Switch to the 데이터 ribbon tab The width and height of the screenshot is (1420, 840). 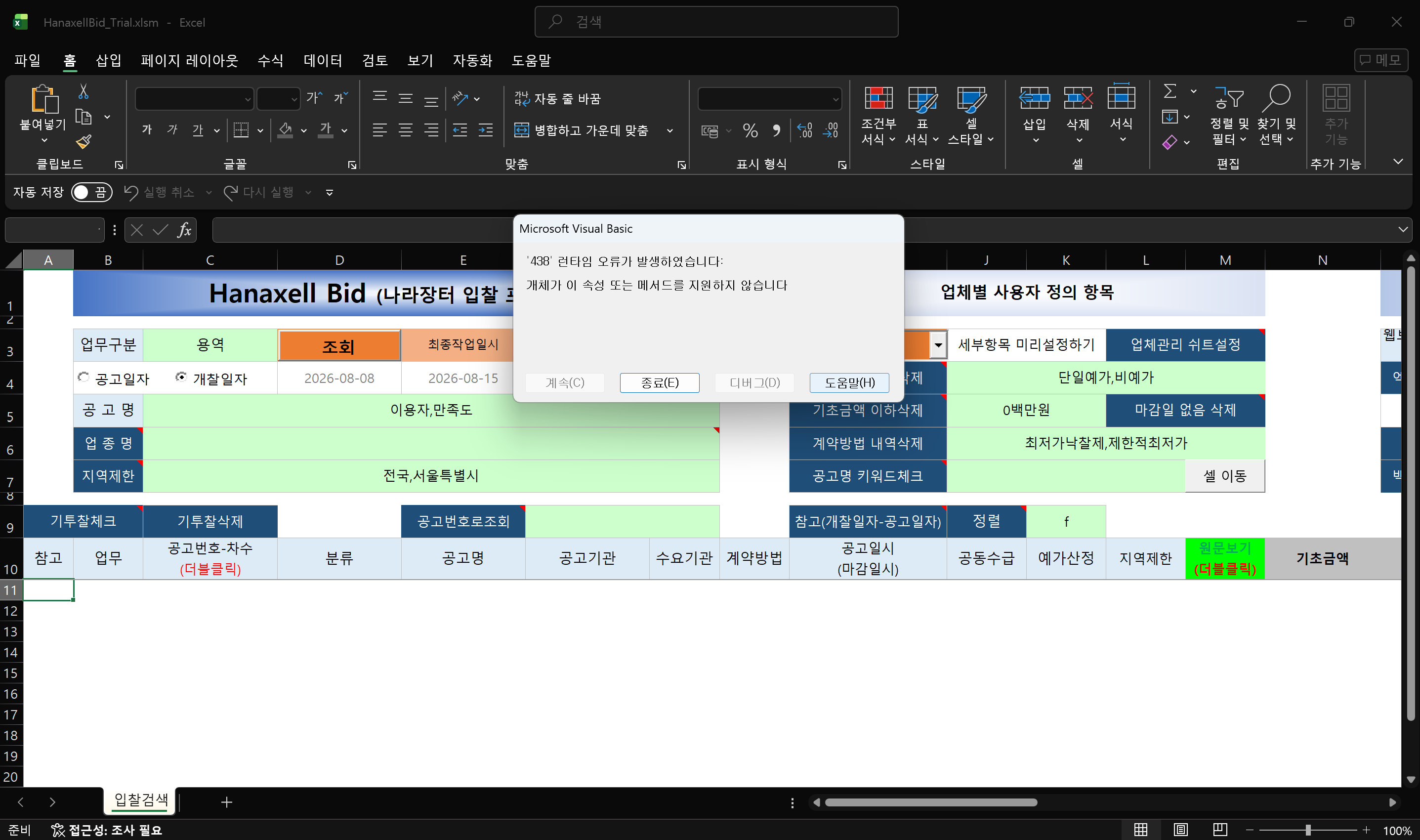tap(323, 60)
